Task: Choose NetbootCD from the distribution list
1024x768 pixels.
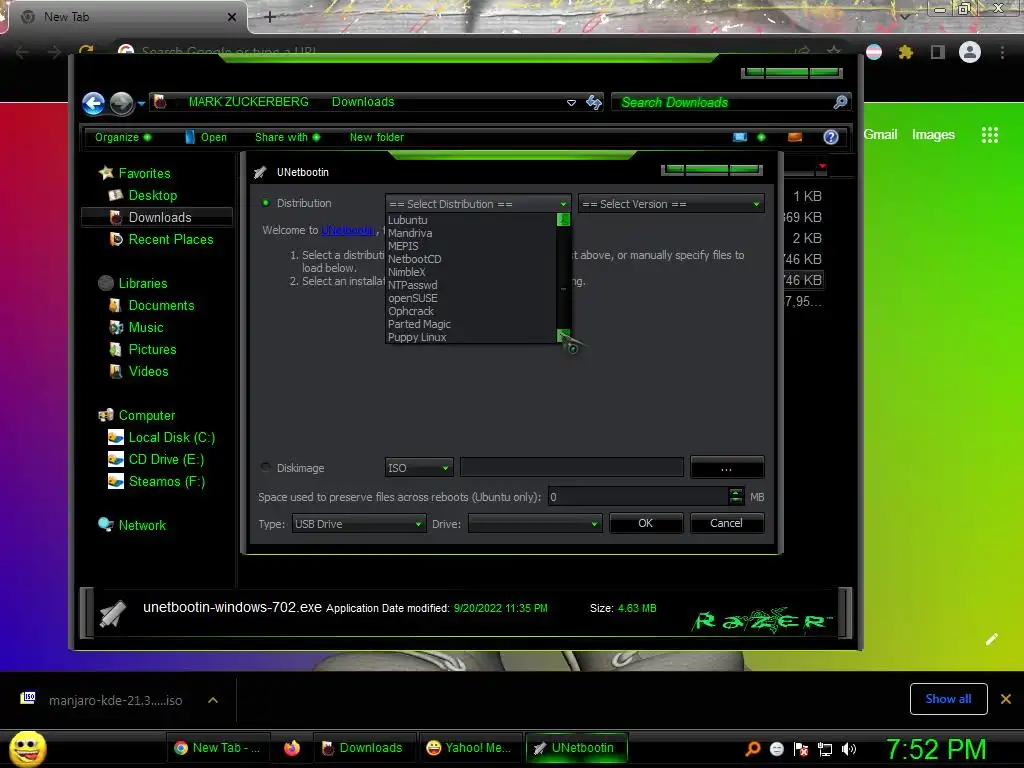Action: click(471, 259)
